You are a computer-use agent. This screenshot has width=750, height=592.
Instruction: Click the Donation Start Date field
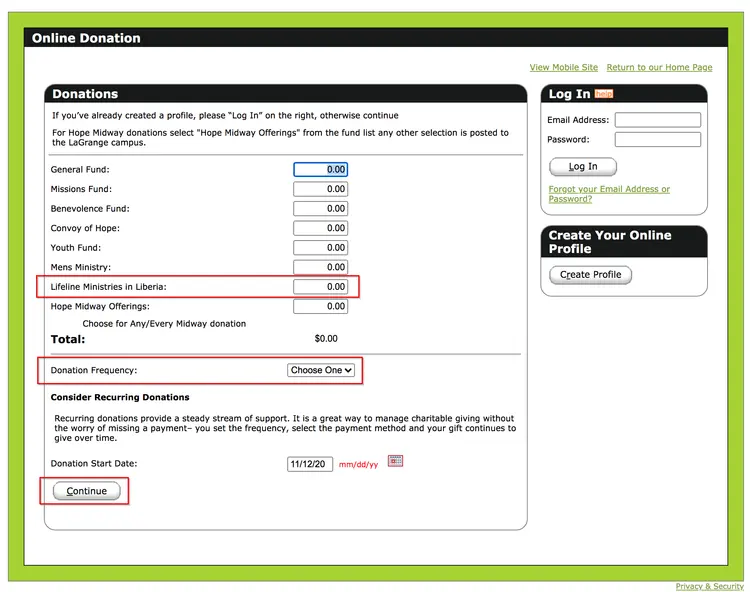pyautogui.click(x=310, y=464)
